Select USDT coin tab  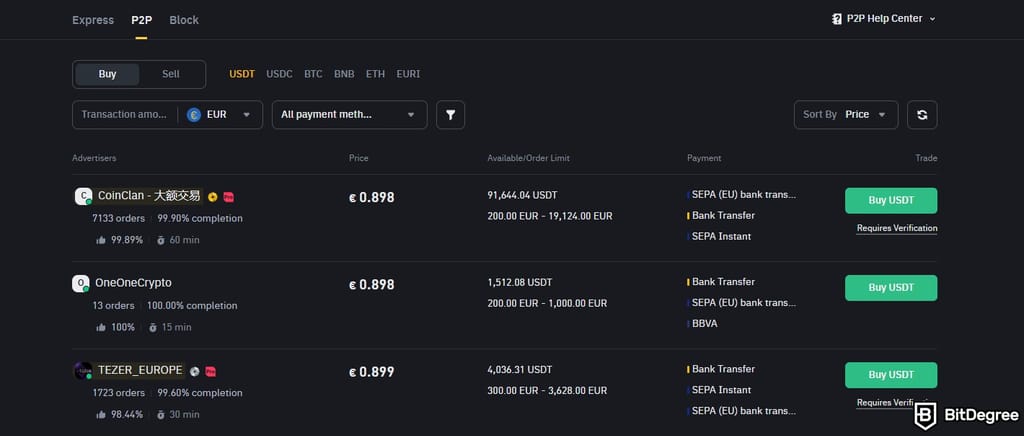pos(242,74)
